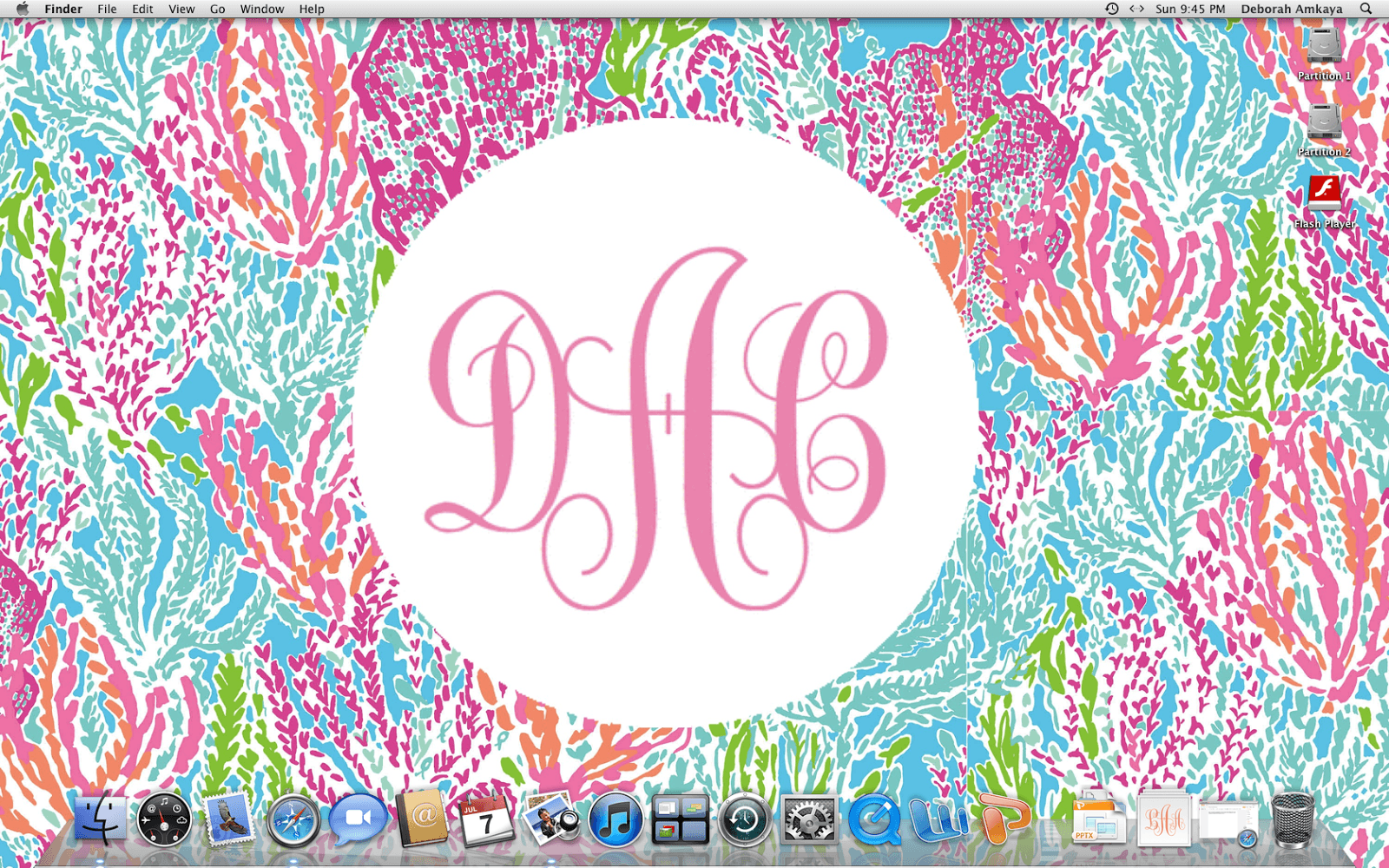This screenshot has width=1389, height=868.
Task: Launch Time Machine from the Dock
Action: point(744,819)
